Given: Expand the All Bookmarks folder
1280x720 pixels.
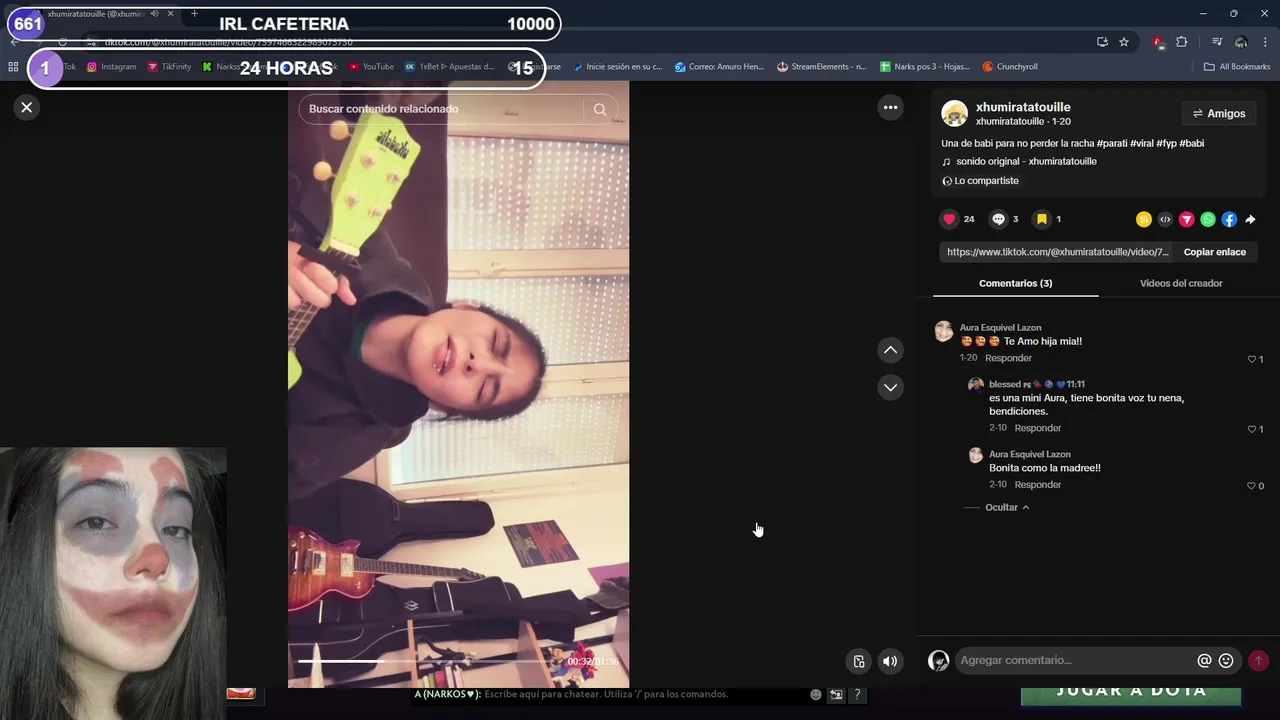Looking at the screenshot, I should click(1237, 67).
